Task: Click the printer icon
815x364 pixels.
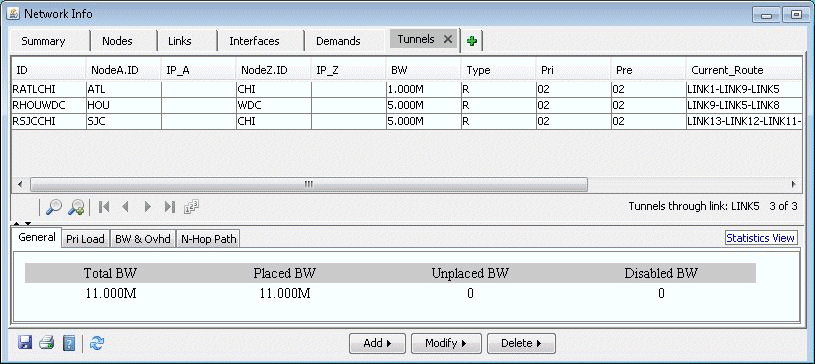Action: pyautogui.click(x=47, y=343)
